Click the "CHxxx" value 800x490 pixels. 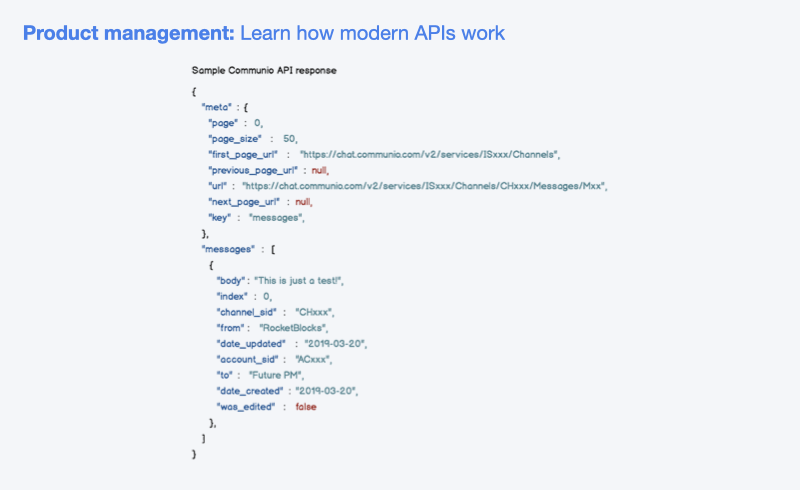pyautogui.click(x=314, y=312)
